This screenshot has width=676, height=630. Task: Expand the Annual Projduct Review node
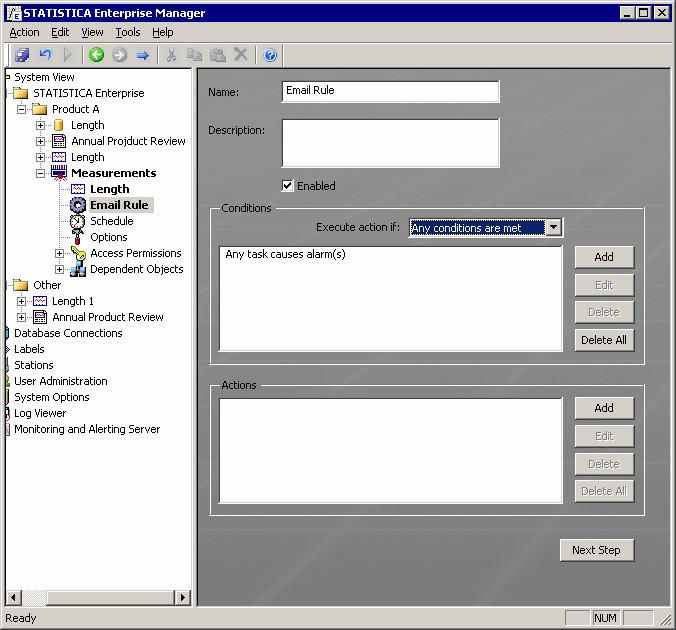[x=40, y=141]
